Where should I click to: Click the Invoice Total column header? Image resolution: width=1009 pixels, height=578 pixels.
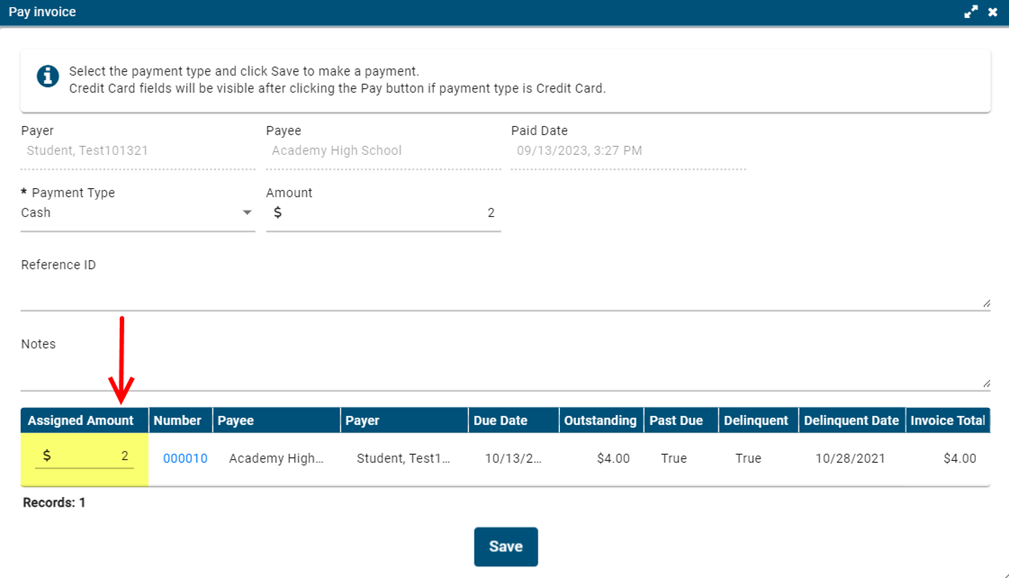coord(947,420)
